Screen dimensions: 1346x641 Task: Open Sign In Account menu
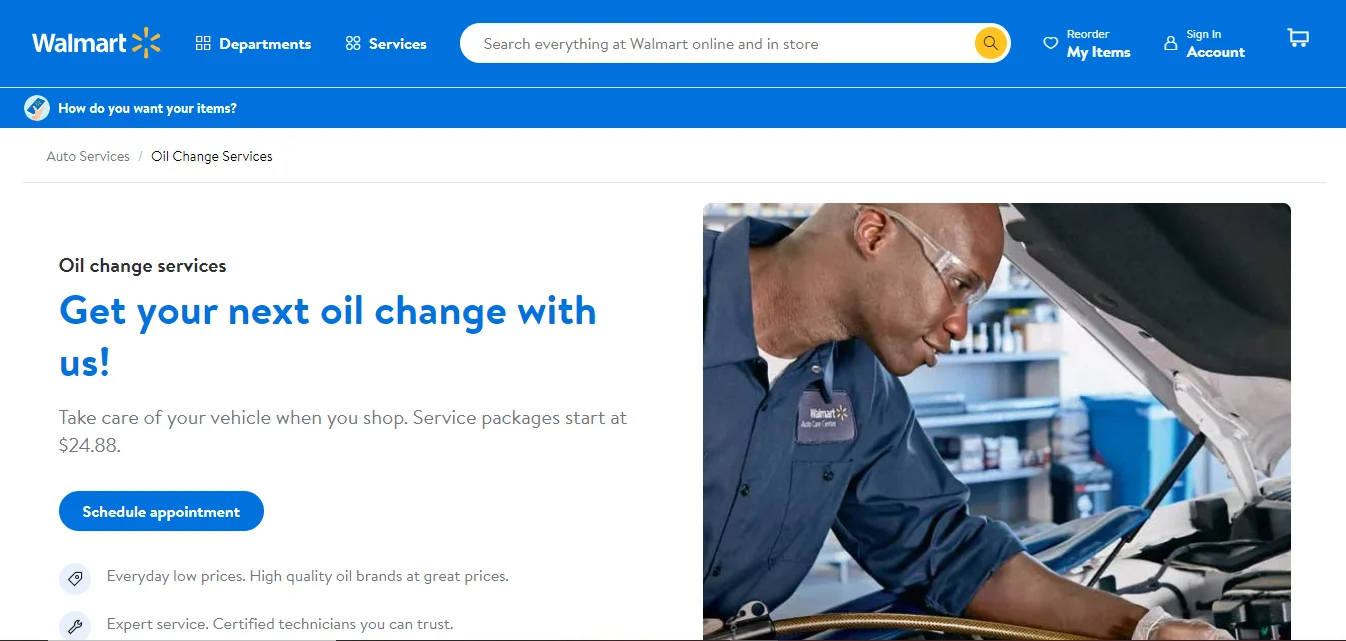(1205, 43)
